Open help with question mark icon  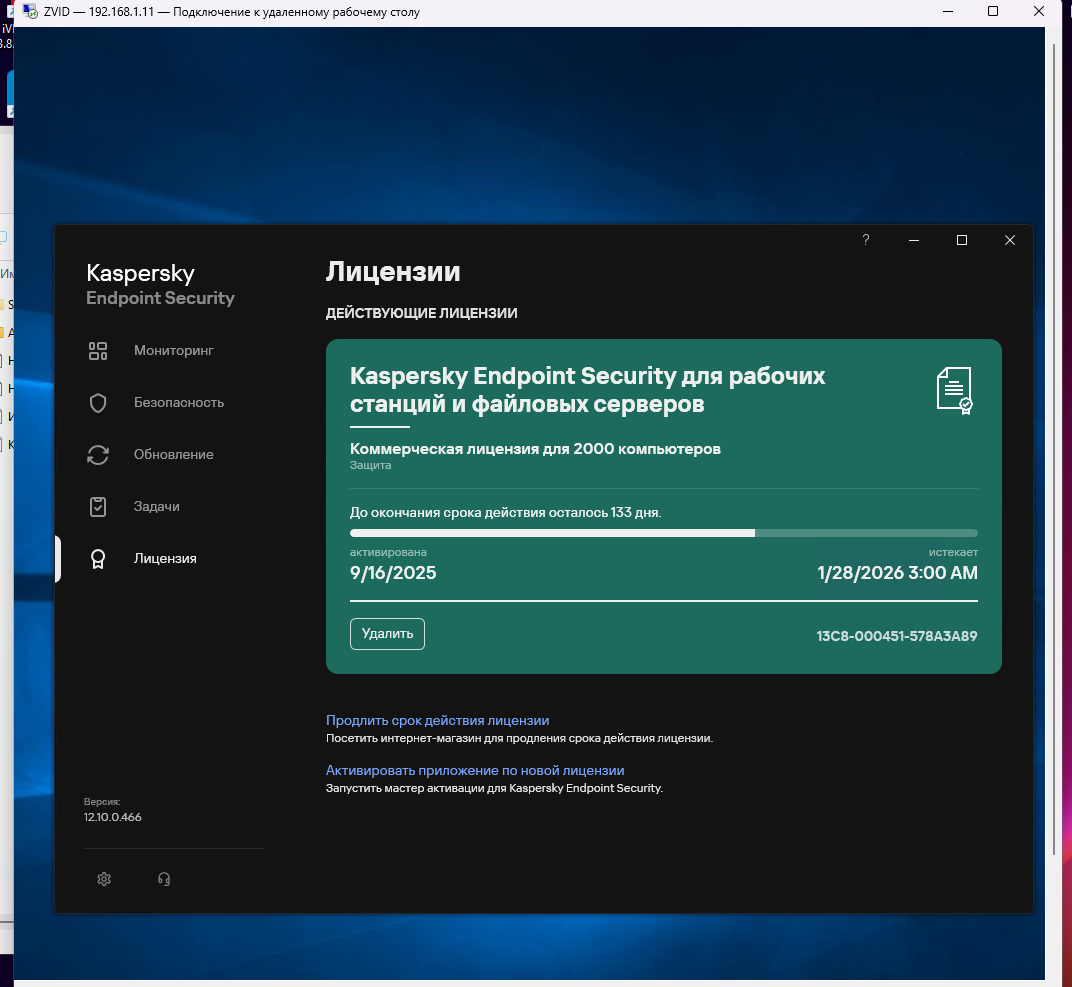coord(866,240)
